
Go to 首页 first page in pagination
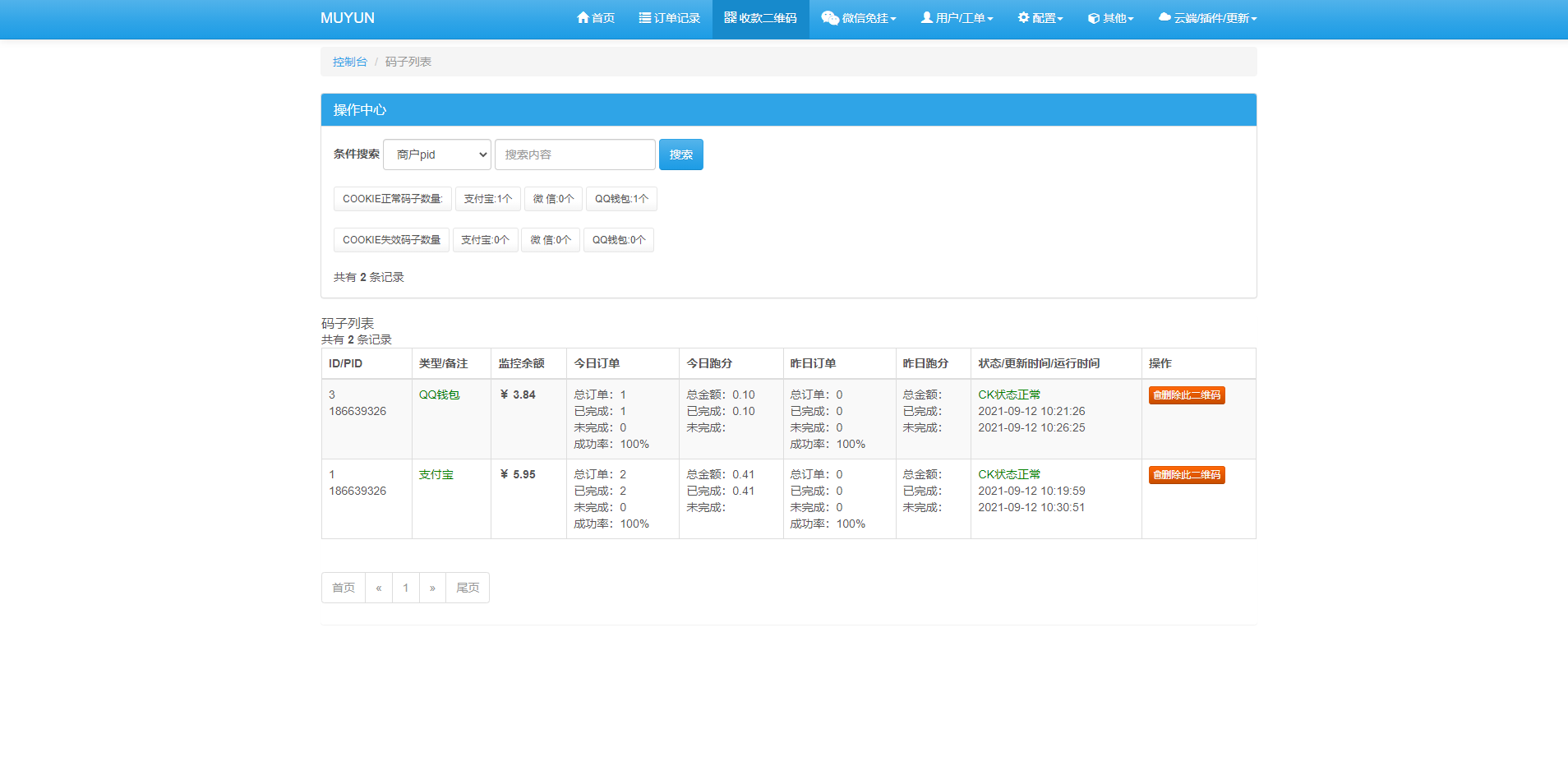(x=344, y=588)
